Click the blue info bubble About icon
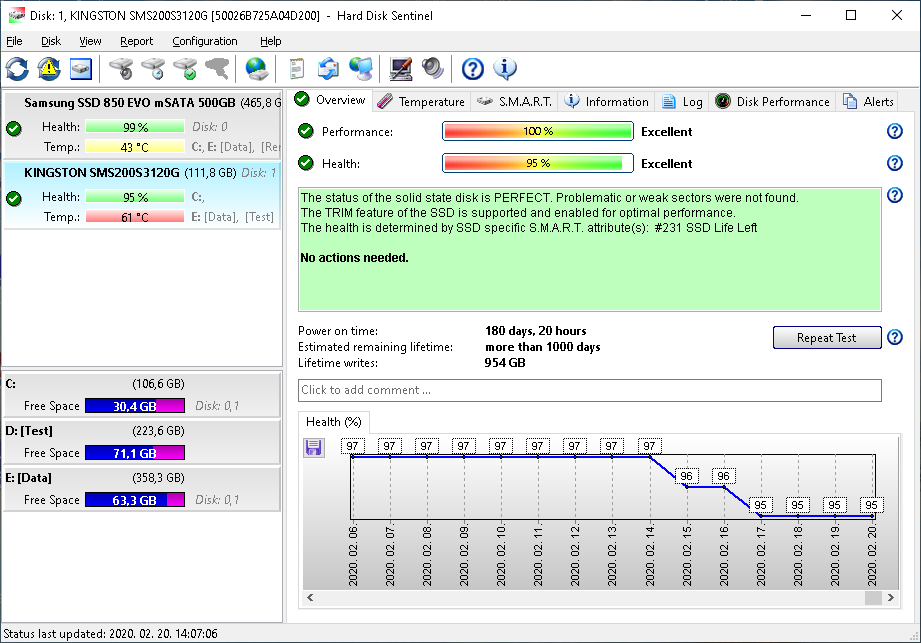921x643 pixels. pyautogui.click(x=505, y=69)
